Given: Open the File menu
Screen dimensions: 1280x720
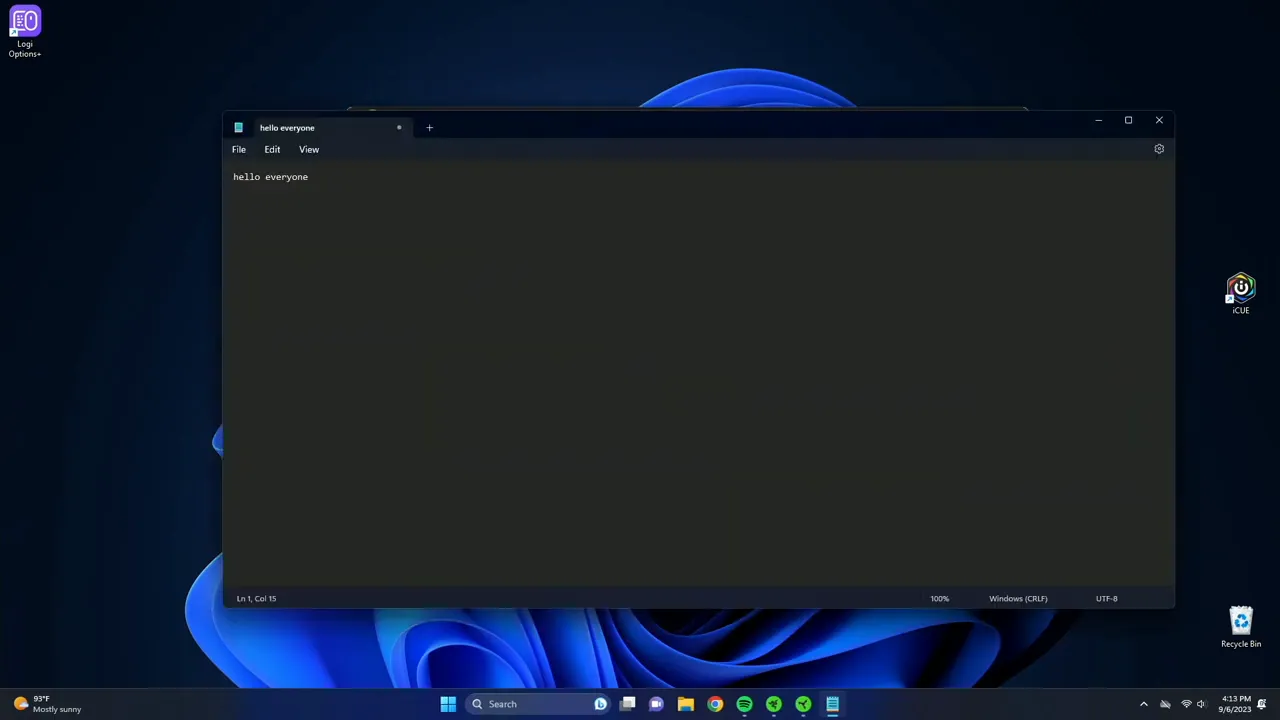Looking at the screenshot, I should (x=239, y=149).
